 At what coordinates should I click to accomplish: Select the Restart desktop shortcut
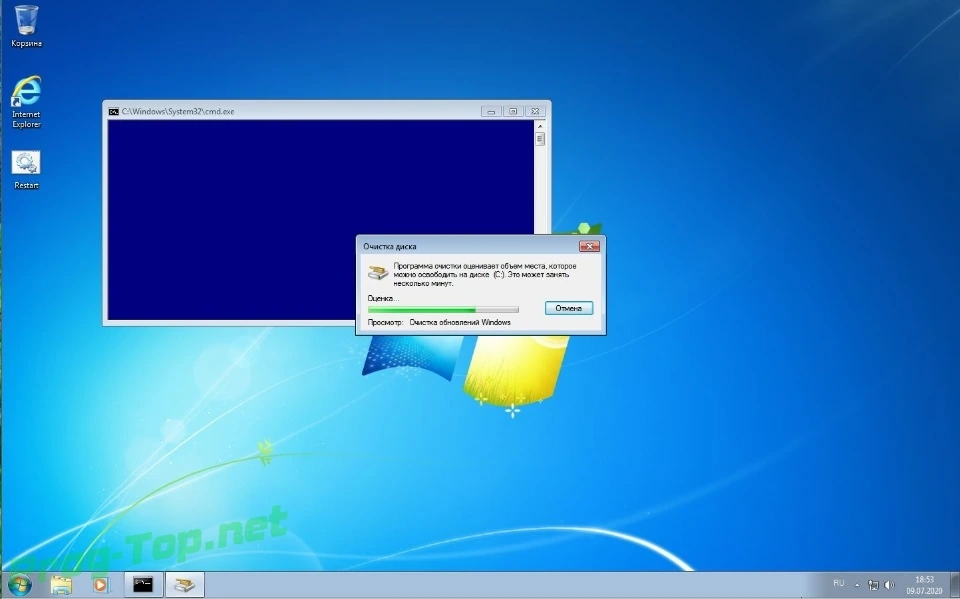[x=26, y=170]
